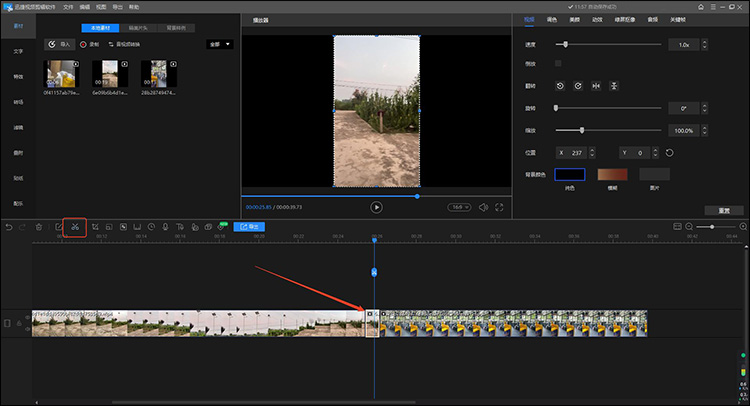Reset position with circular arrow icon
The width and height of the screenshot is (750, 406).
pos(670,153)
